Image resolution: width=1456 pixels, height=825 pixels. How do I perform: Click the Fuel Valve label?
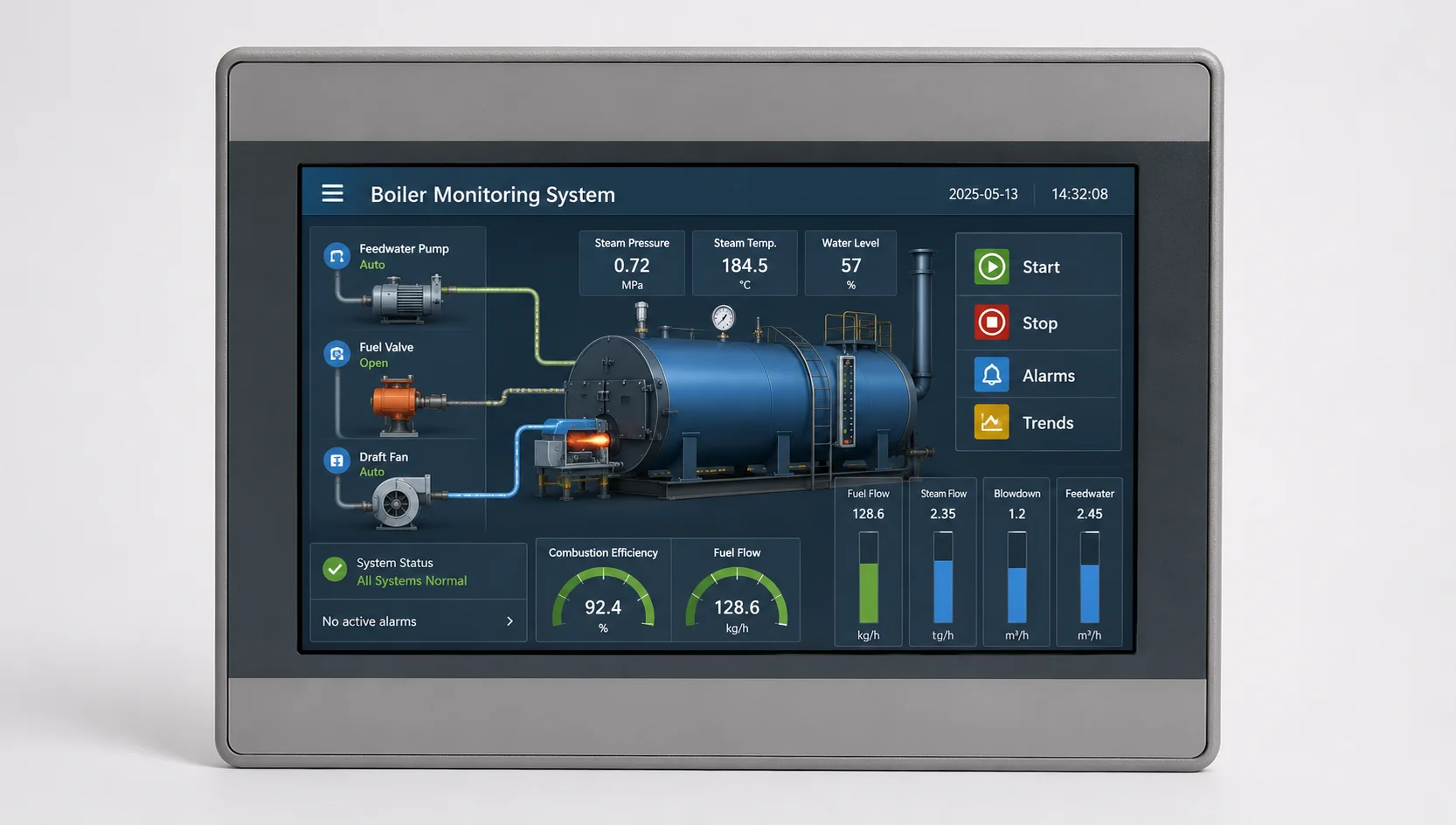pyautogui.click(x=386, y=347)
